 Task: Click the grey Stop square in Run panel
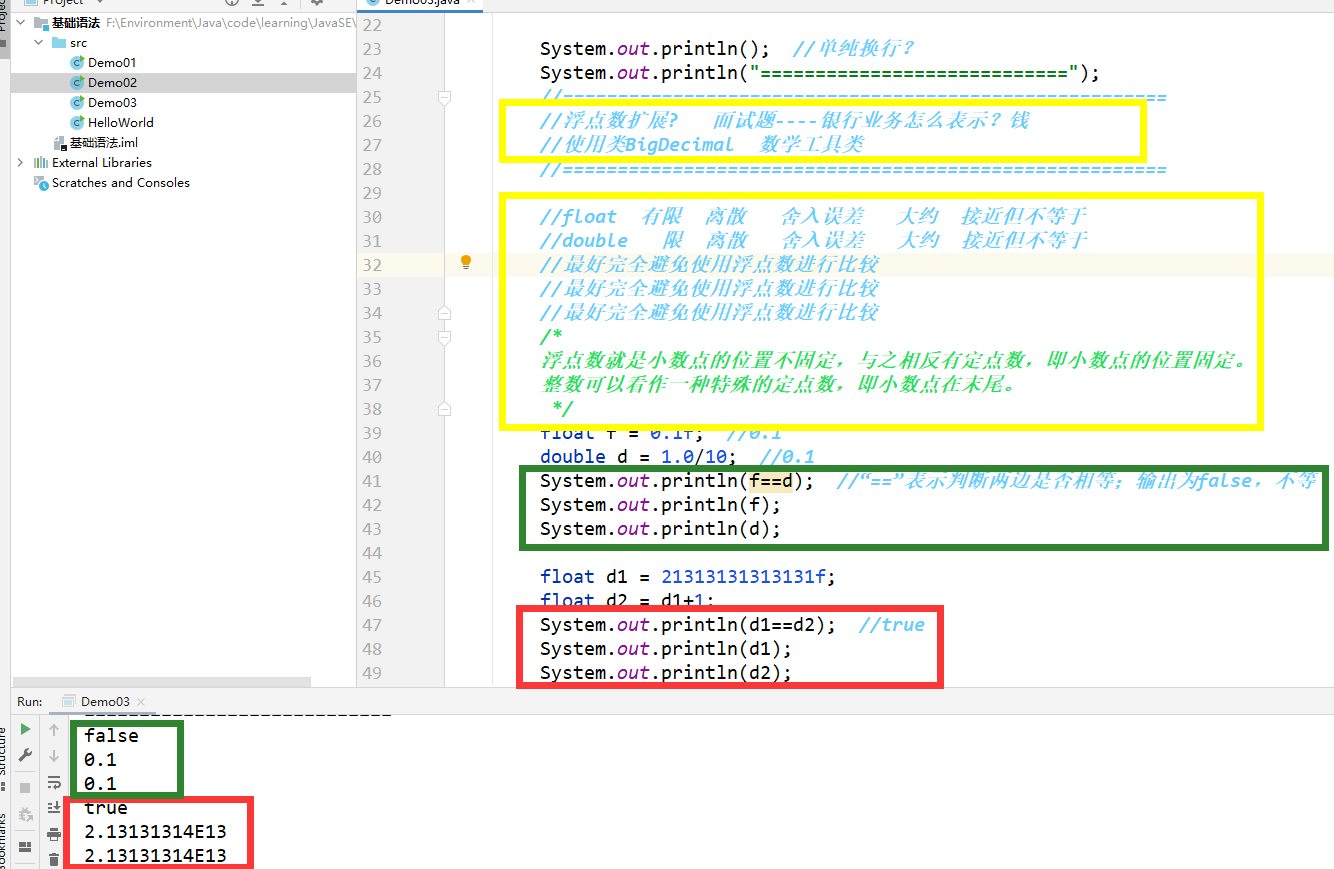point(26,787)
